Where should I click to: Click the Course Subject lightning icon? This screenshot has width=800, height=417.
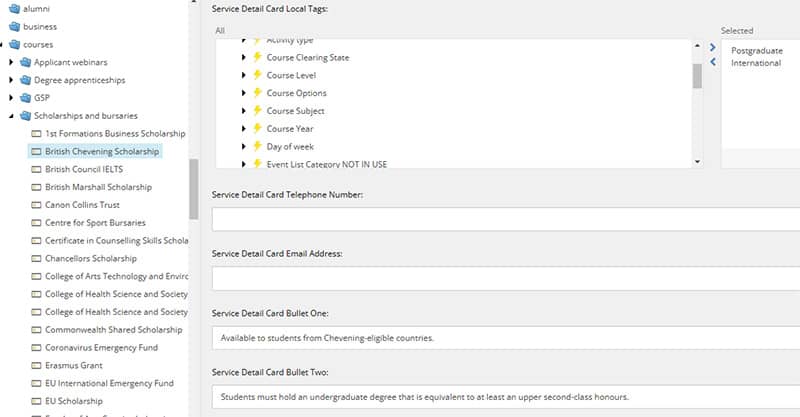tap(258, 110)
